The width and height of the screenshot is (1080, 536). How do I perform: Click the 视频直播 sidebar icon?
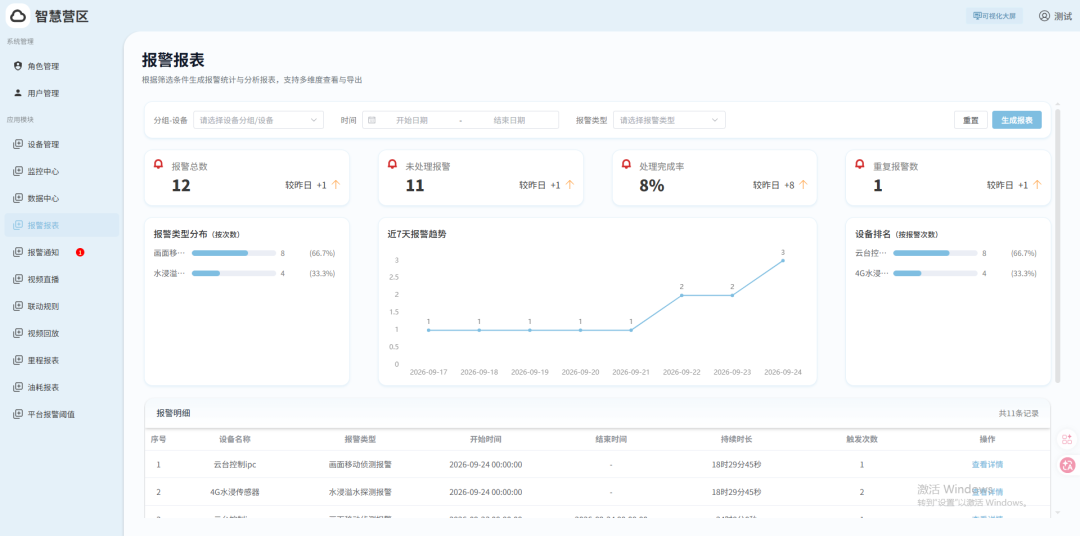(x=18, y=279)
